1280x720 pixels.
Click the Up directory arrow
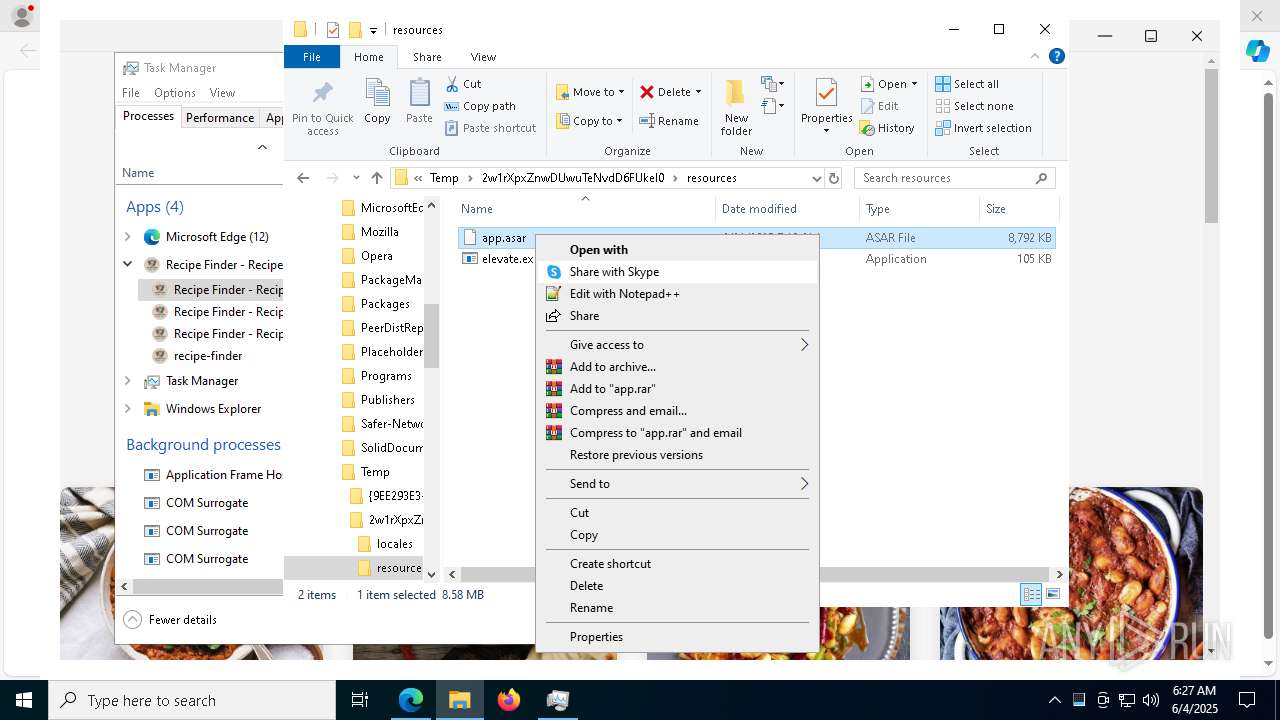(377, 178)
